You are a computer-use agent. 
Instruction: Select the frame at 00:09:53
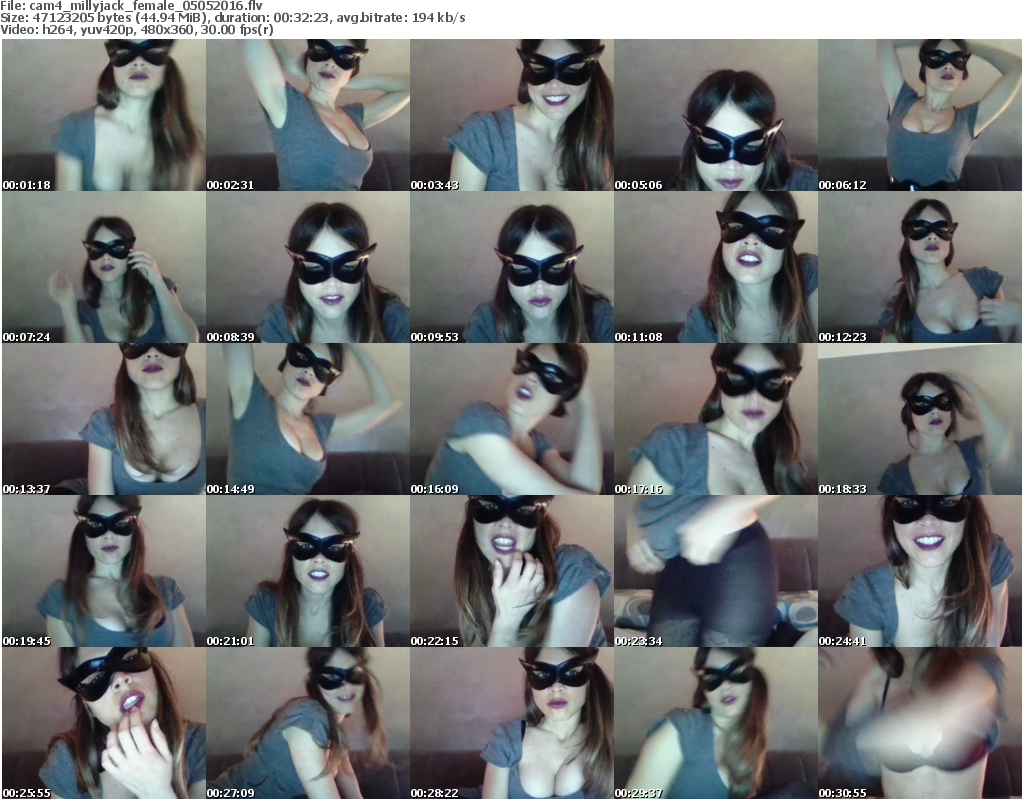tap(512, 267)
